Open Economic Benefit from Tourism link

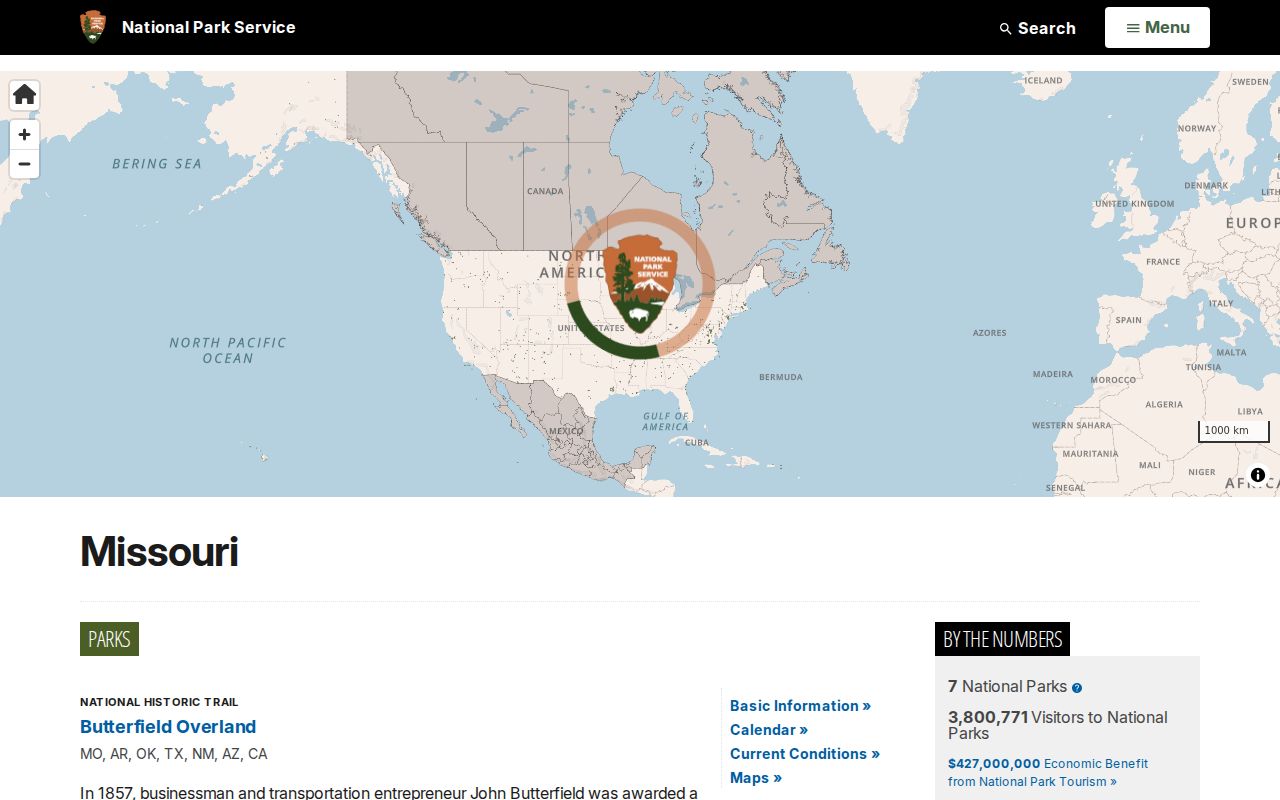pos(1048,772)
